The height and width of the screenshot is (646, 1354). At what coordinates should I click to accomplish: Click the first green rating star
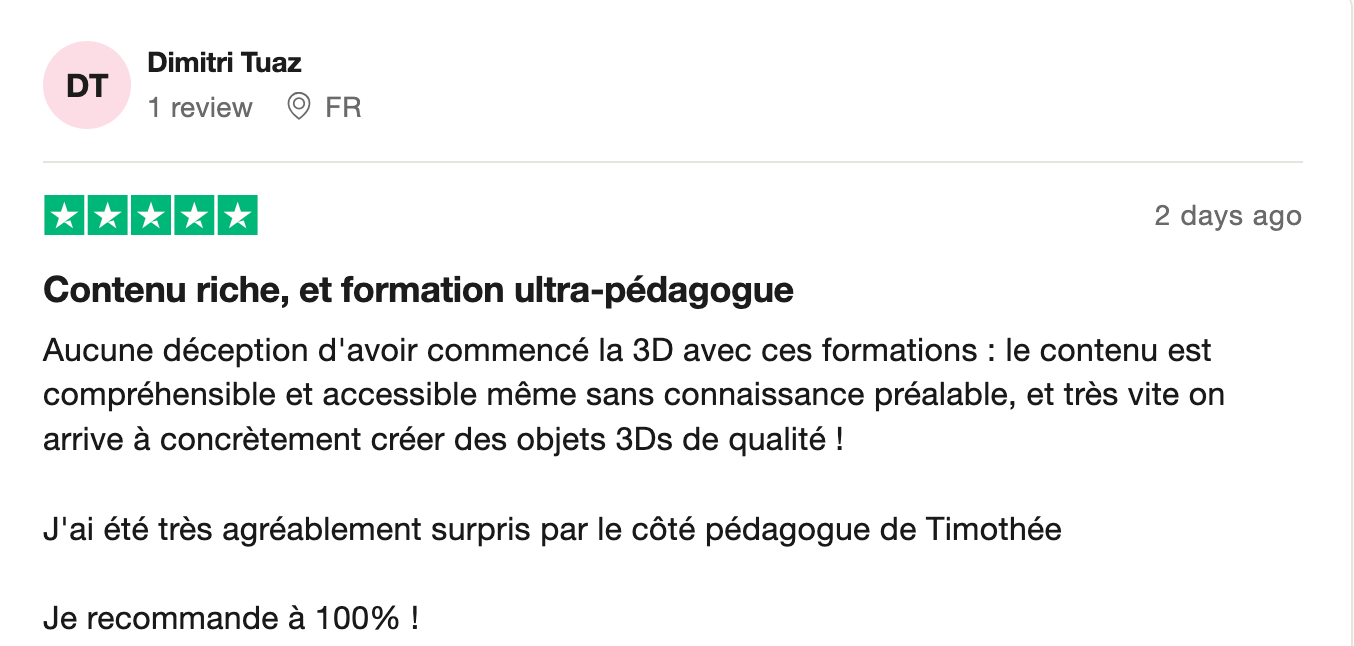pos(65,216)
